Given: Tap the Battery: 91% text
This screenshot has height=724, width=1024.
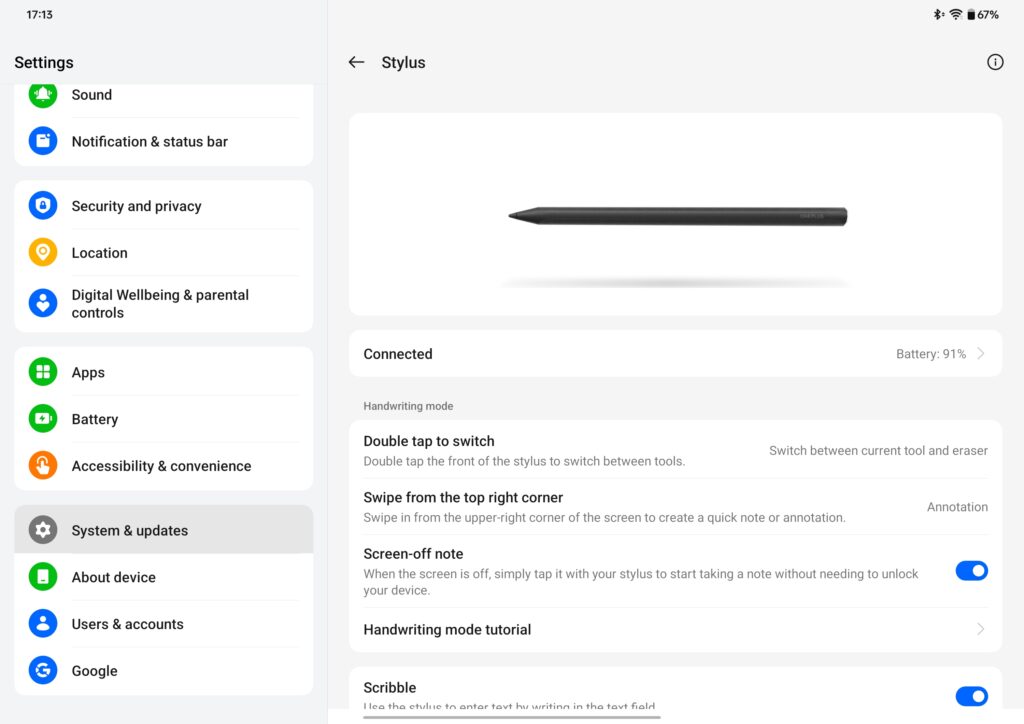Looking at the screenshot, I should click(x=931, y=354).
